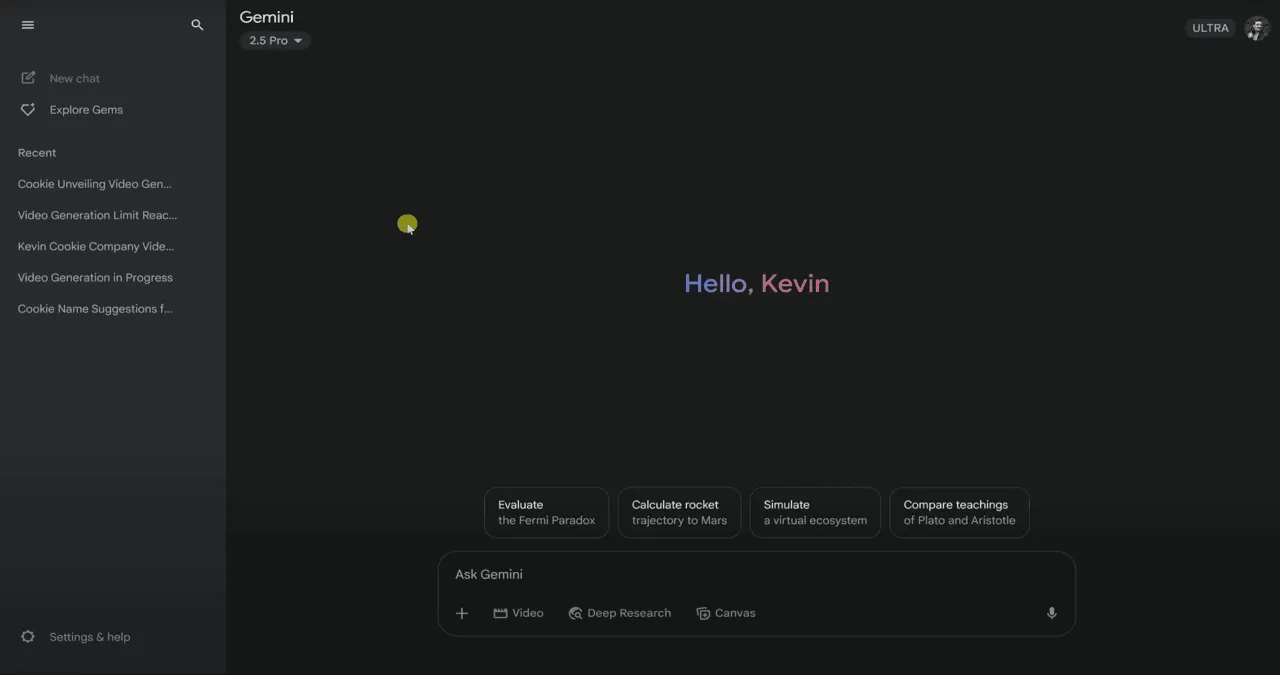Toggle the Video generation chip
1280x675 pixels.
point(518,613)
